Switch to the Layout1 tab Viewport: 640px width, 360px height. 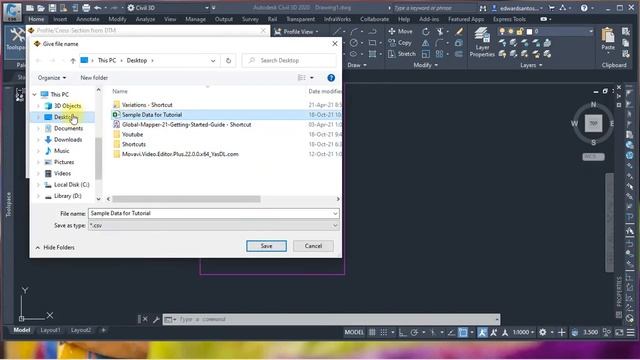coord(51,330)
